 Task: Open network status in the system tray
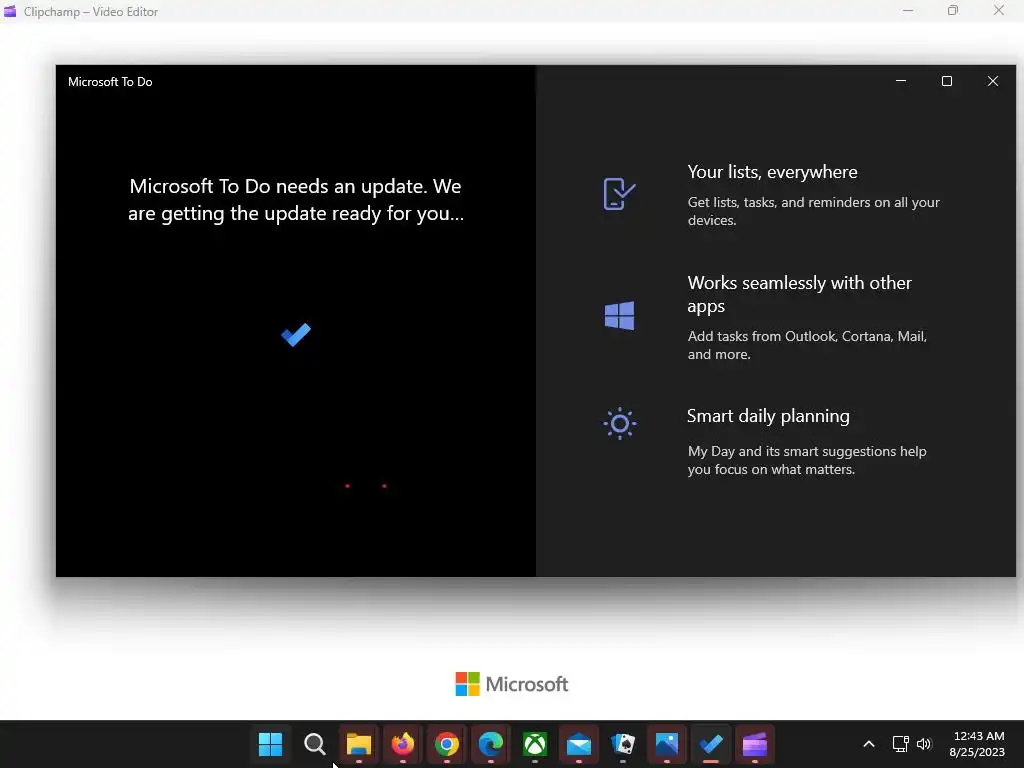point(901,744)
